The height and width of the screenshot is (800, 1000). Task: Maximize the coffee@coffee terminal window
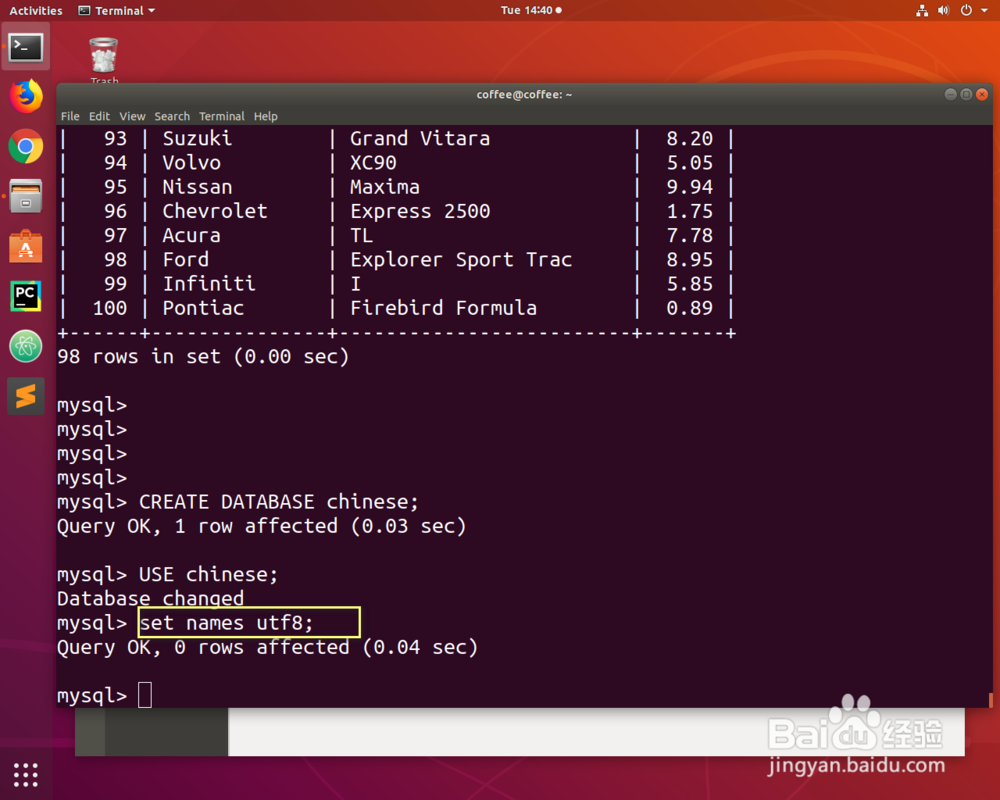966,94
